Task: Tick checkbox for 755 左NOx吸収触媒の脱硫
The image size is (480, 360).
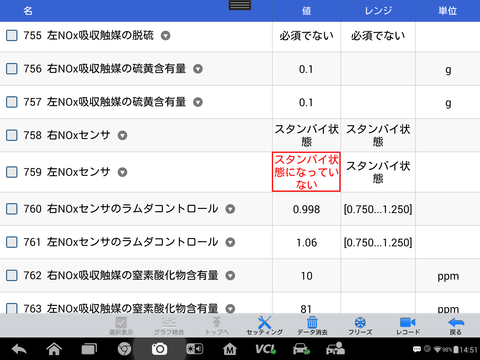Action: click(12, 35)
